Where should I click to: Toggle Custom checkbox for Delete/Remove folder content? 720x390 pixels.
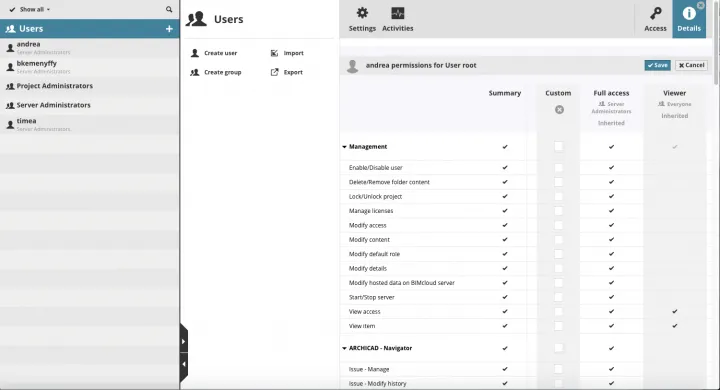(558, 182)
